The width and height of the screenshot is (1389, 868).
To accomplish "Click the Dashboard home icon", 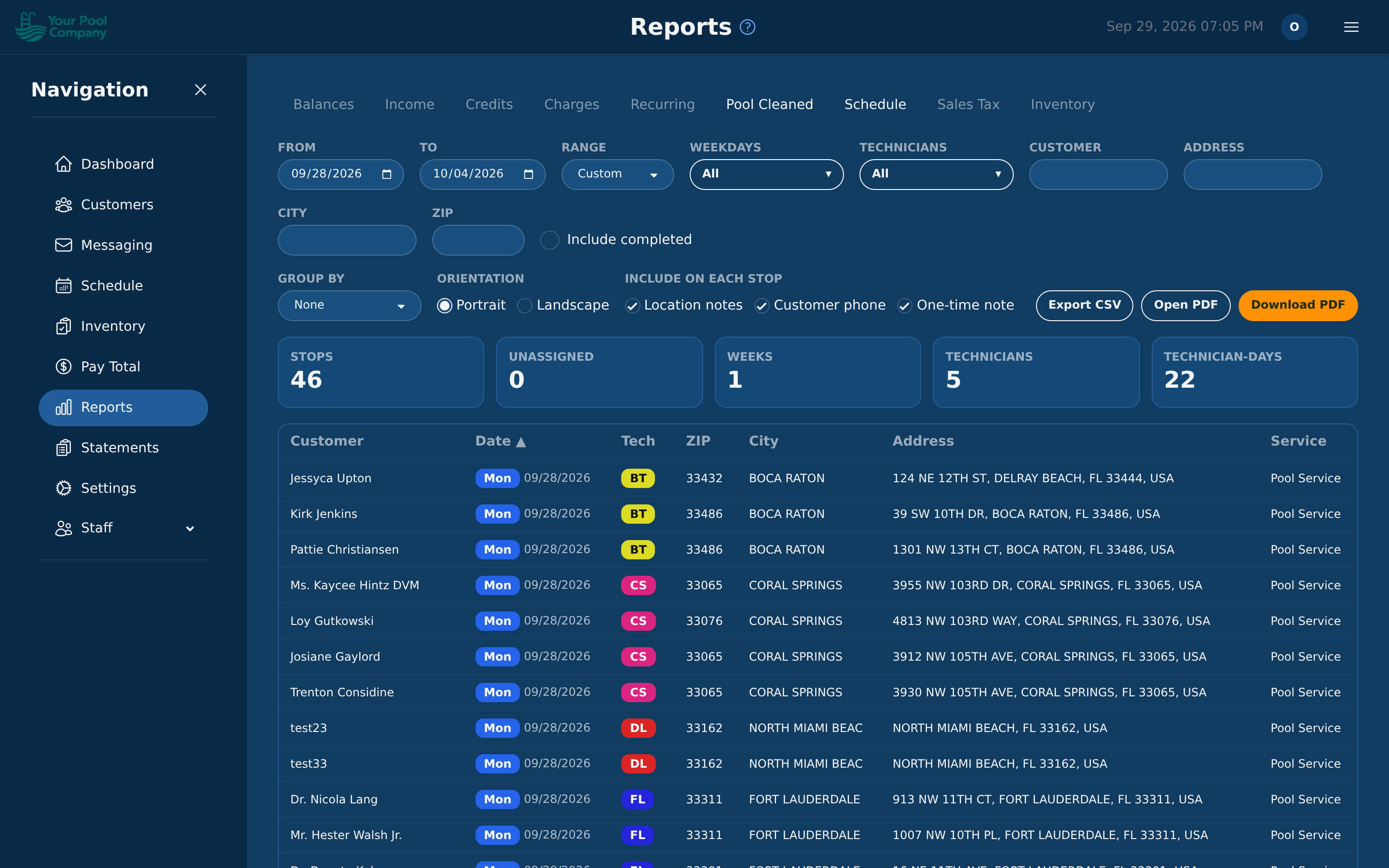I will point(63,164).
